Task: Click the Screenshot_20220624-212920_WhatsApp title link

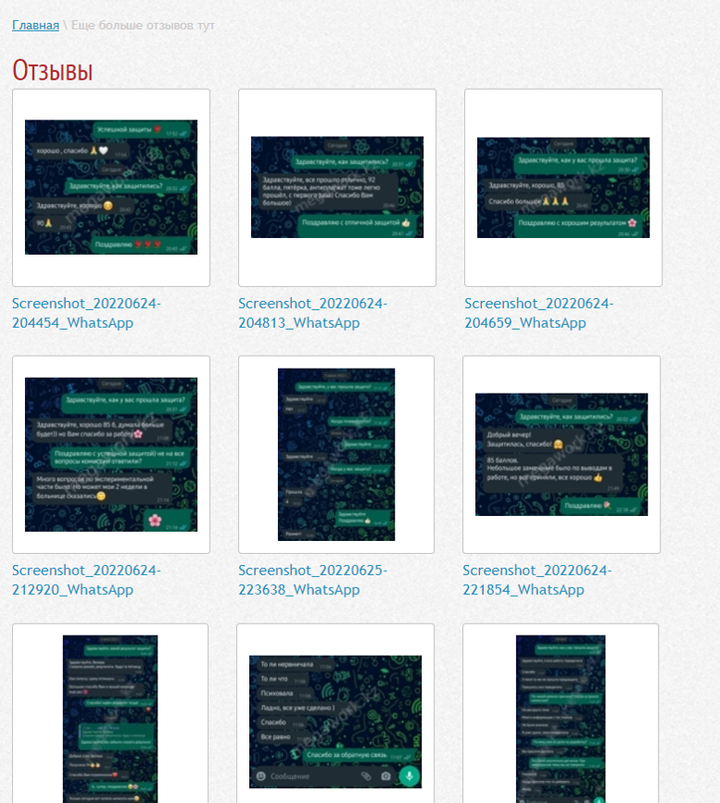Action: pos(87,580)
